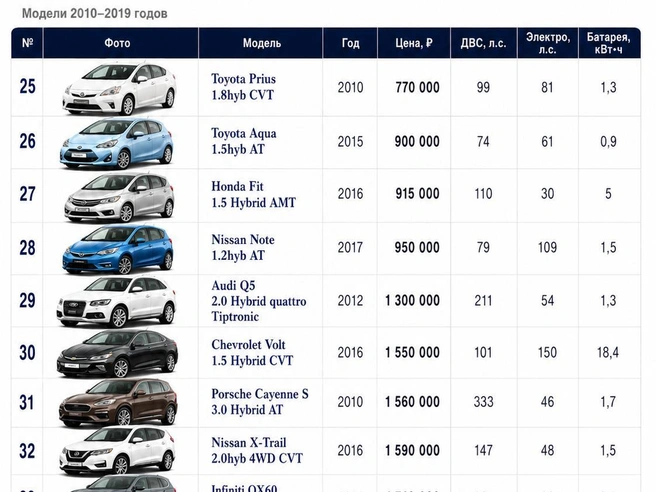This screenshot has height=492, width=656.
Task: Click the 'Год' column header
Action: [x=351, y=43]
